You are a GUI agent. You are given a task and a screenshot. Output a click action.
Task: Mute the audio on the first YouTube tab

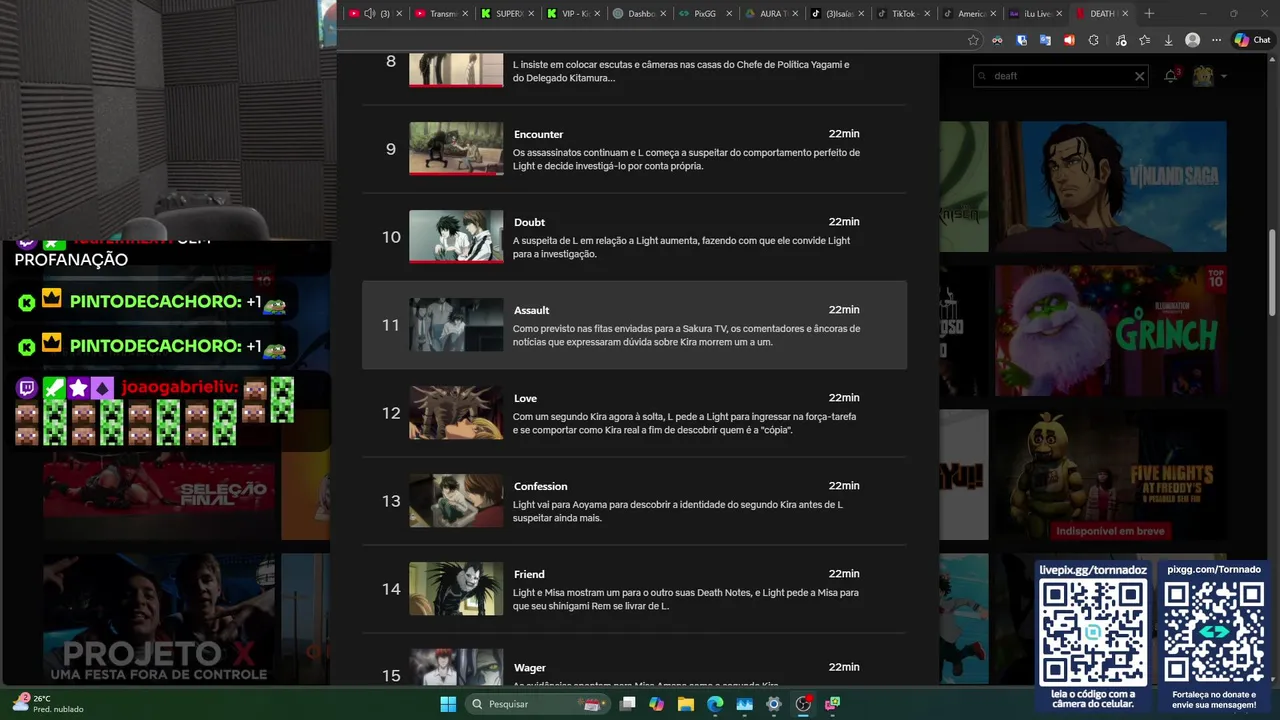(369, 13)
